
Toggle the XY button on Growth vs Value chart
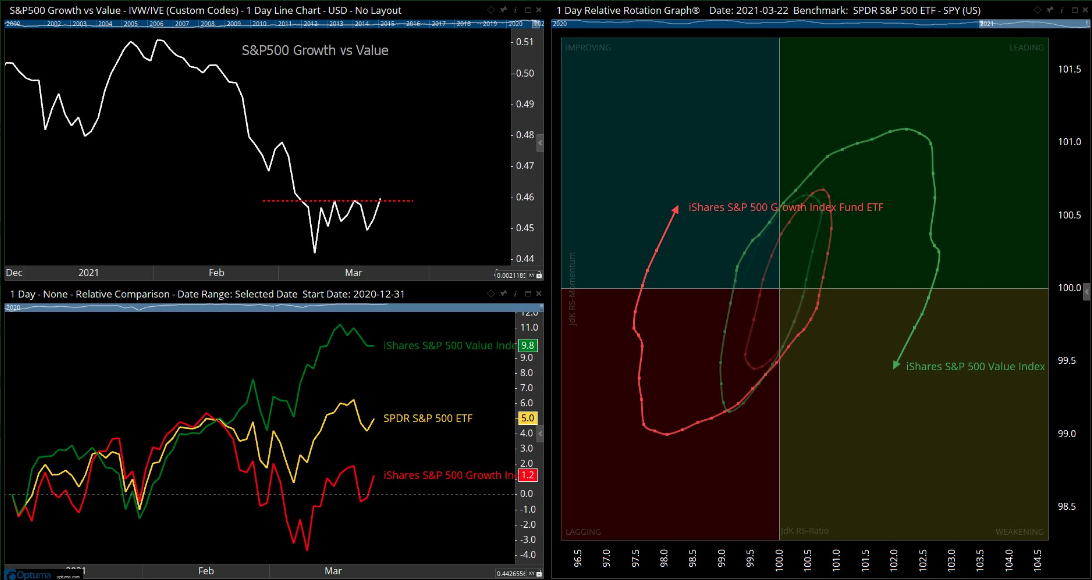pos(532,275)
